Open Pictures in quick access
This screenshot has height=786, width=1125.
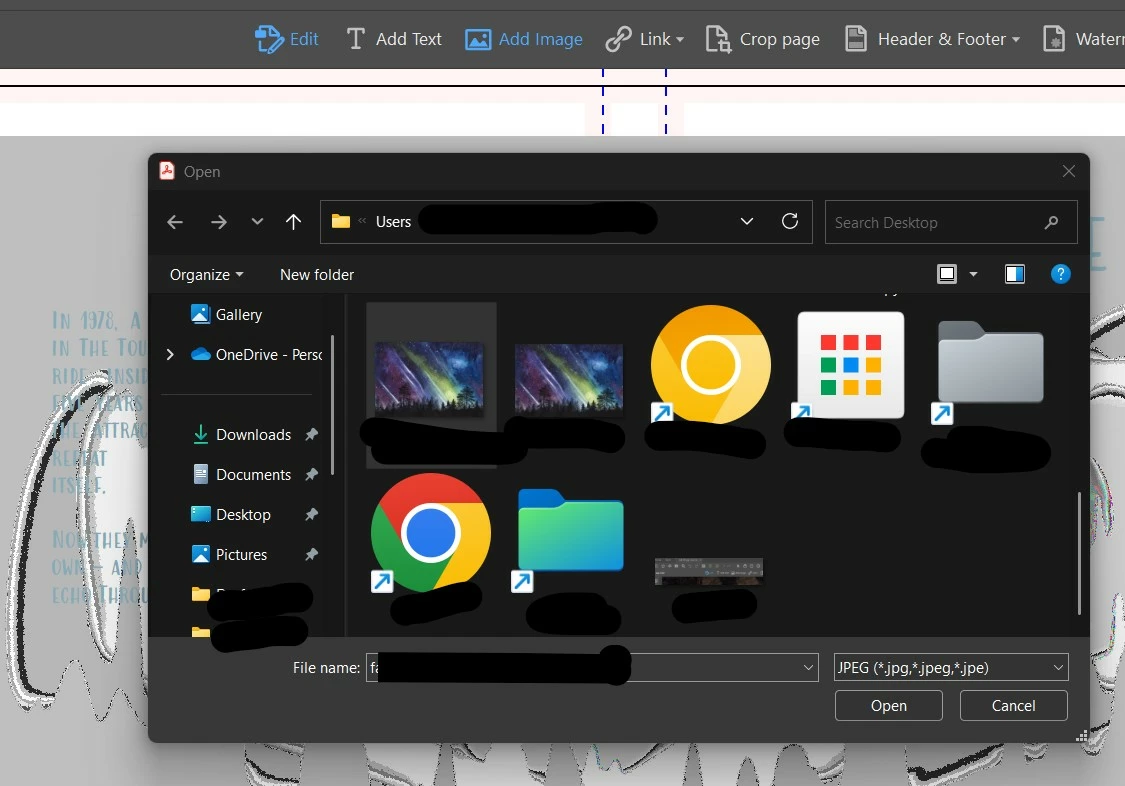pyautogui.click(x=230, y=554)
